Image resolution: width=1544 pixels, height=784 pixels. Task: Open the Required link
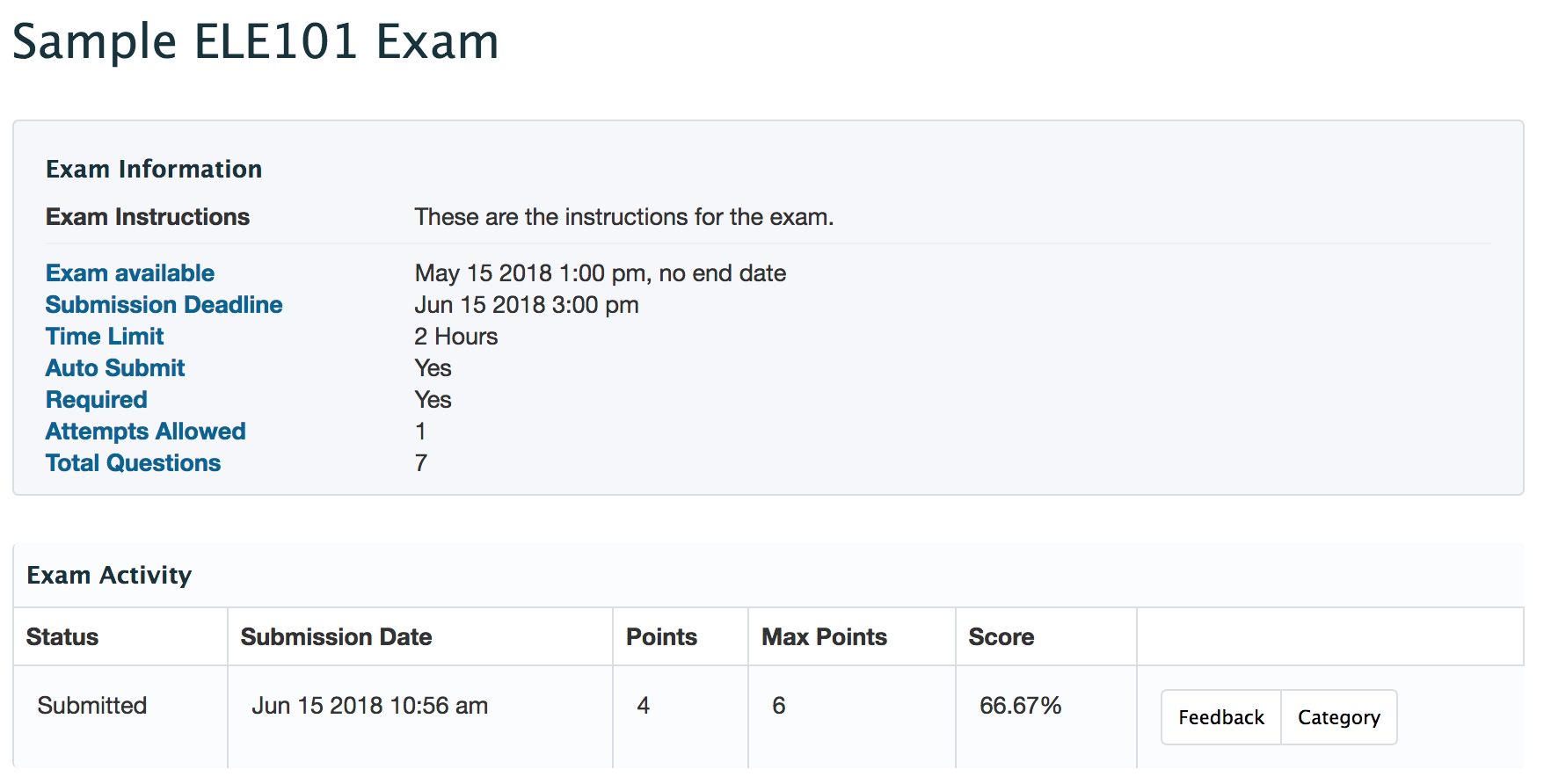[x=97, y=400]
